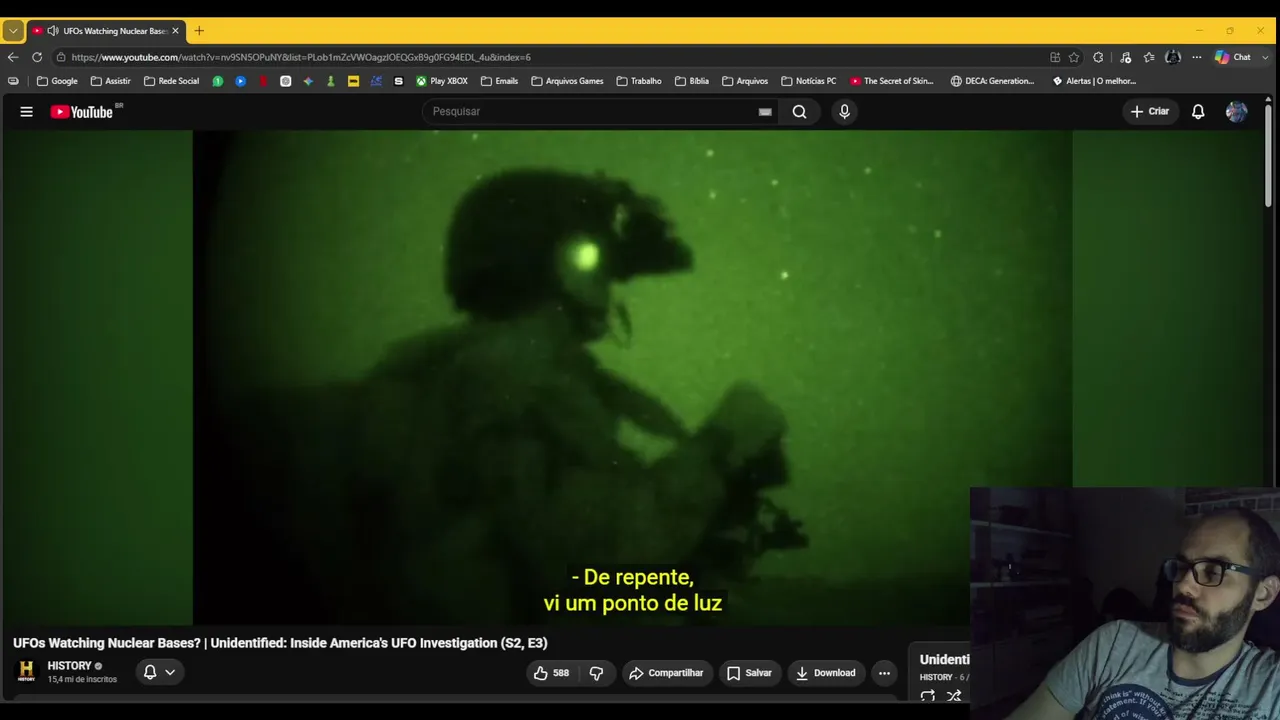Click the Salvar save button

[749, 673]
